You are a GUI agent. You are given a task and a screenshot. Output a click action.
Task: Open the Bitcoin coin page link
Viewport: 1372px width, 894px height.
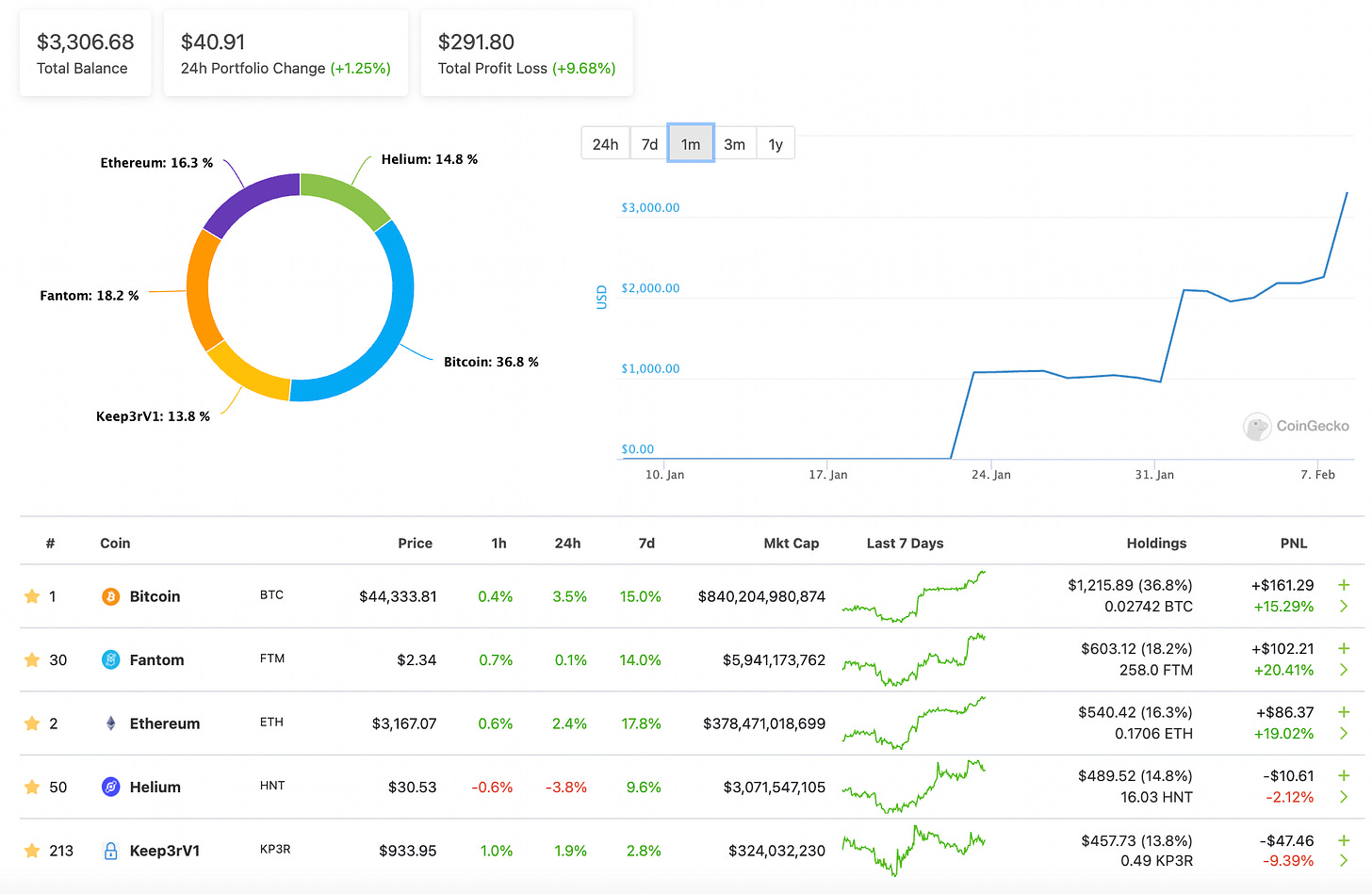coord(155,596)
